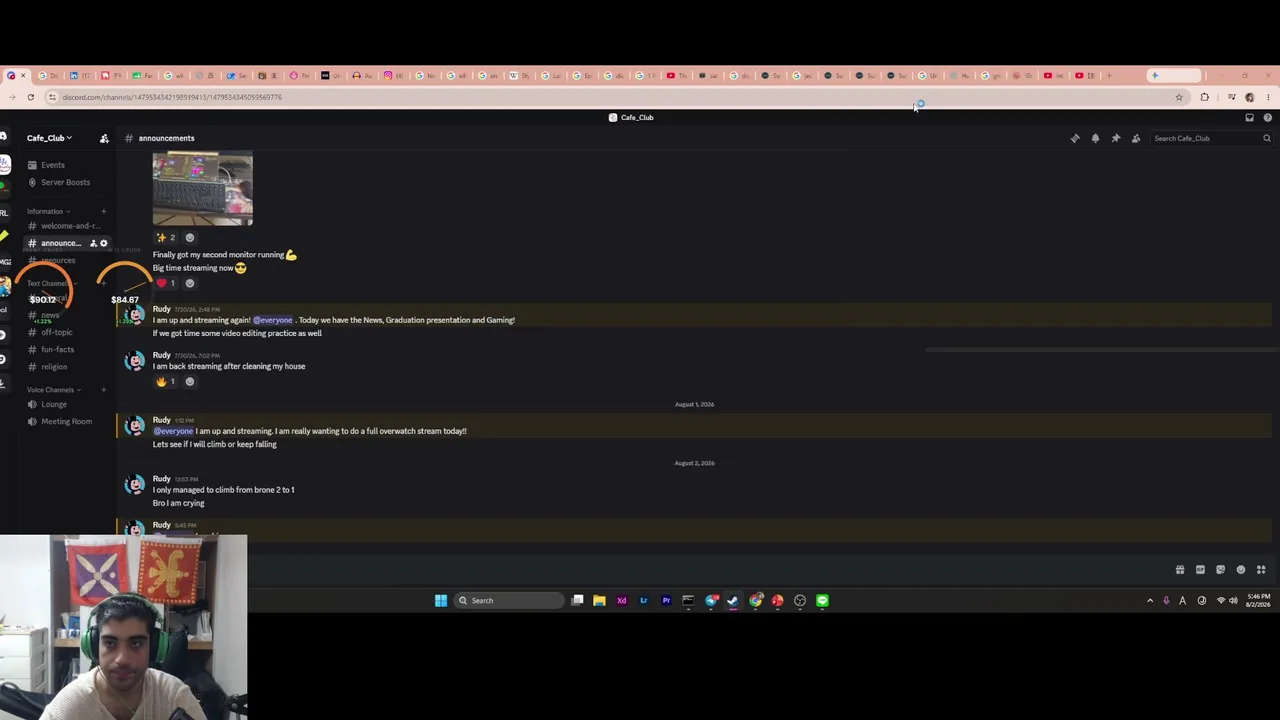Viewport: 1280px width, 720px height.
Task: Open the Windows Start menu
Action: (441, 601)
